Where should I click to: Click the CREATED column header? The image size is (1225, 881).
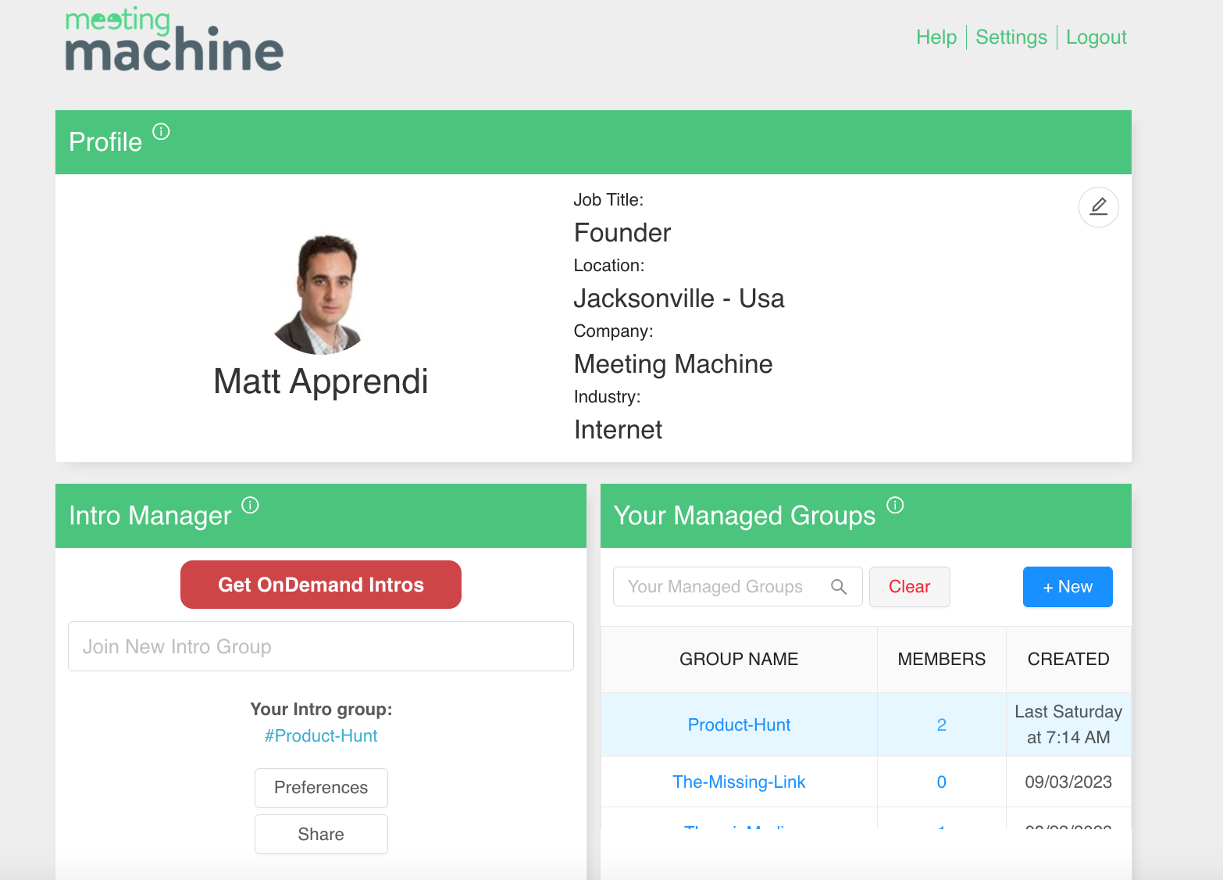click(x=1068, y=659)
